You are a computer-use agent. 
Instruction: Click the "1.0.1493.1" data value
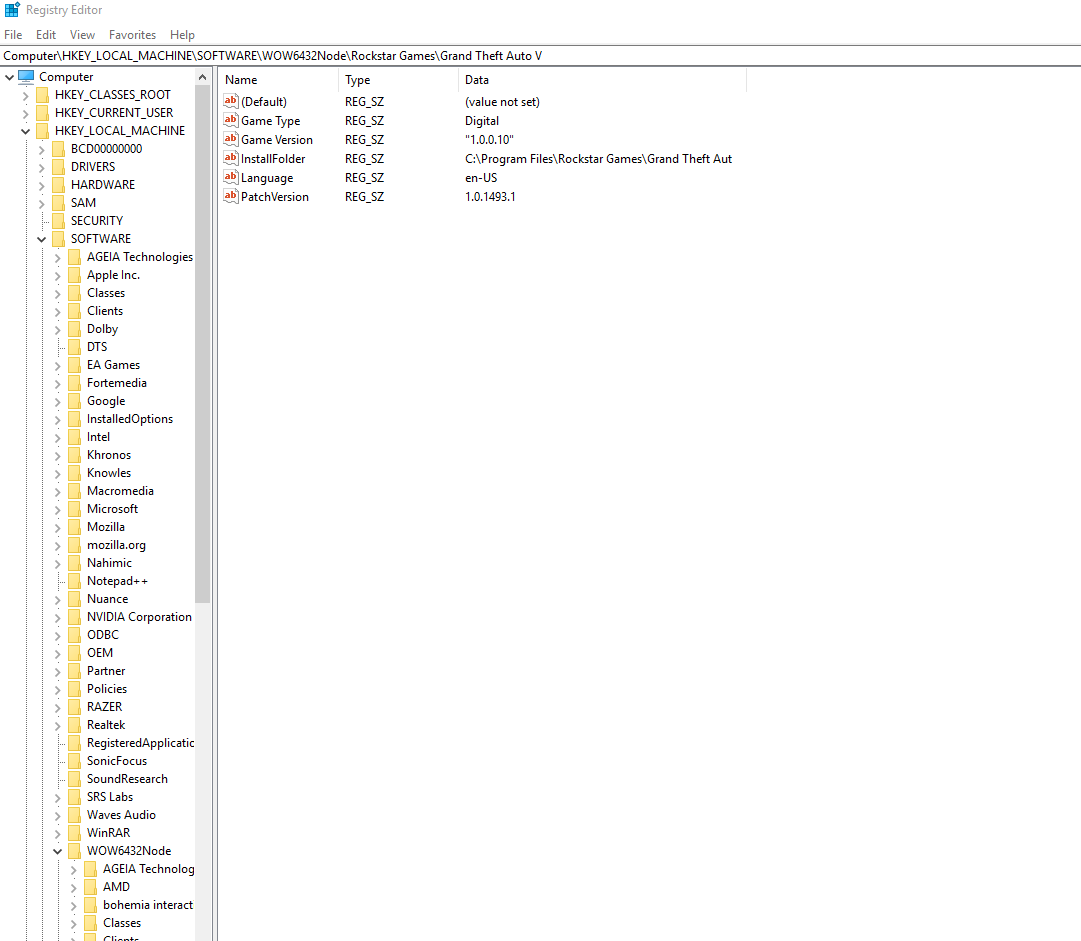[490, 196]
